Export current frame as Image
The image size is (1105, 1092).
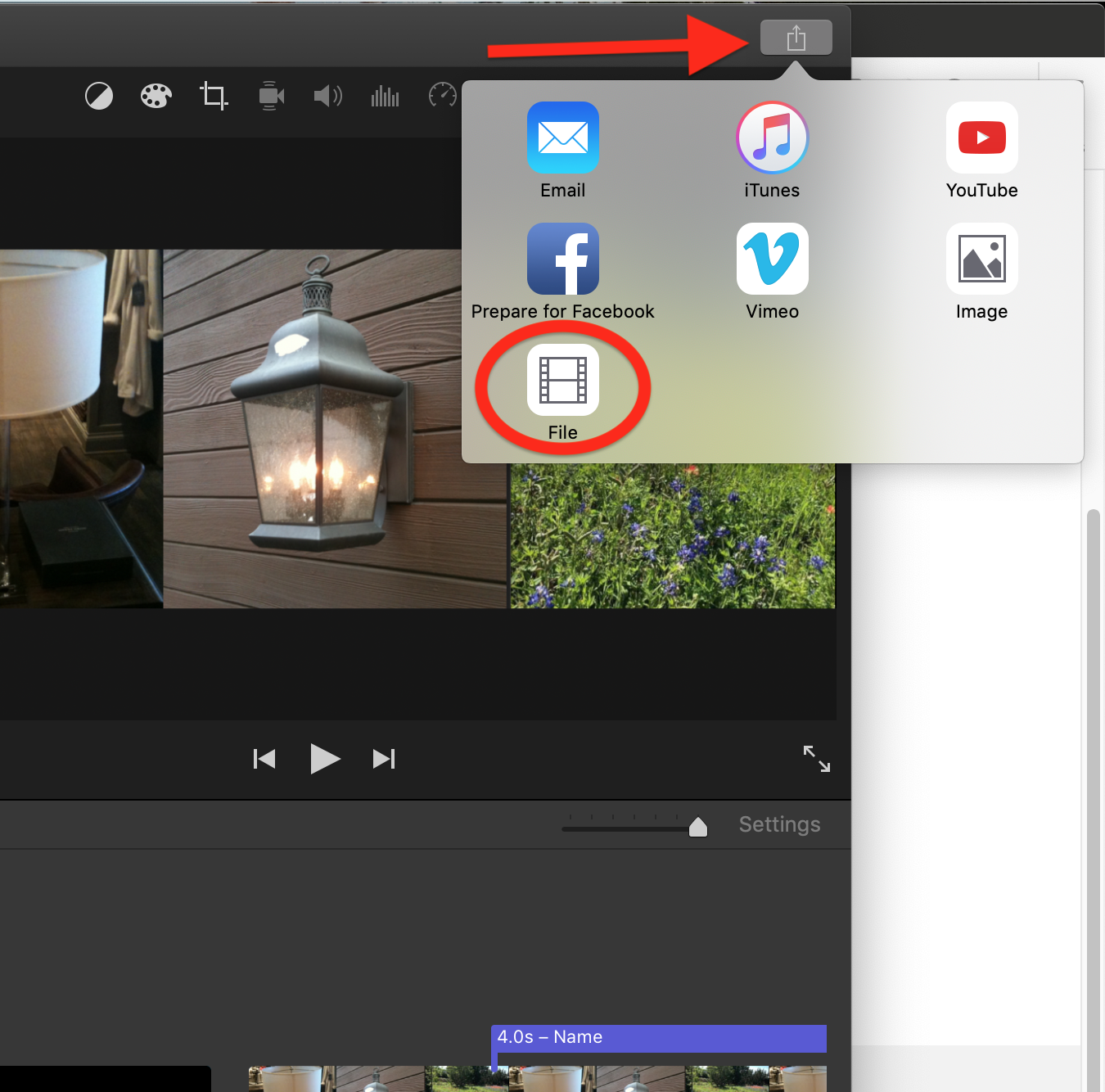coord(981,272)
